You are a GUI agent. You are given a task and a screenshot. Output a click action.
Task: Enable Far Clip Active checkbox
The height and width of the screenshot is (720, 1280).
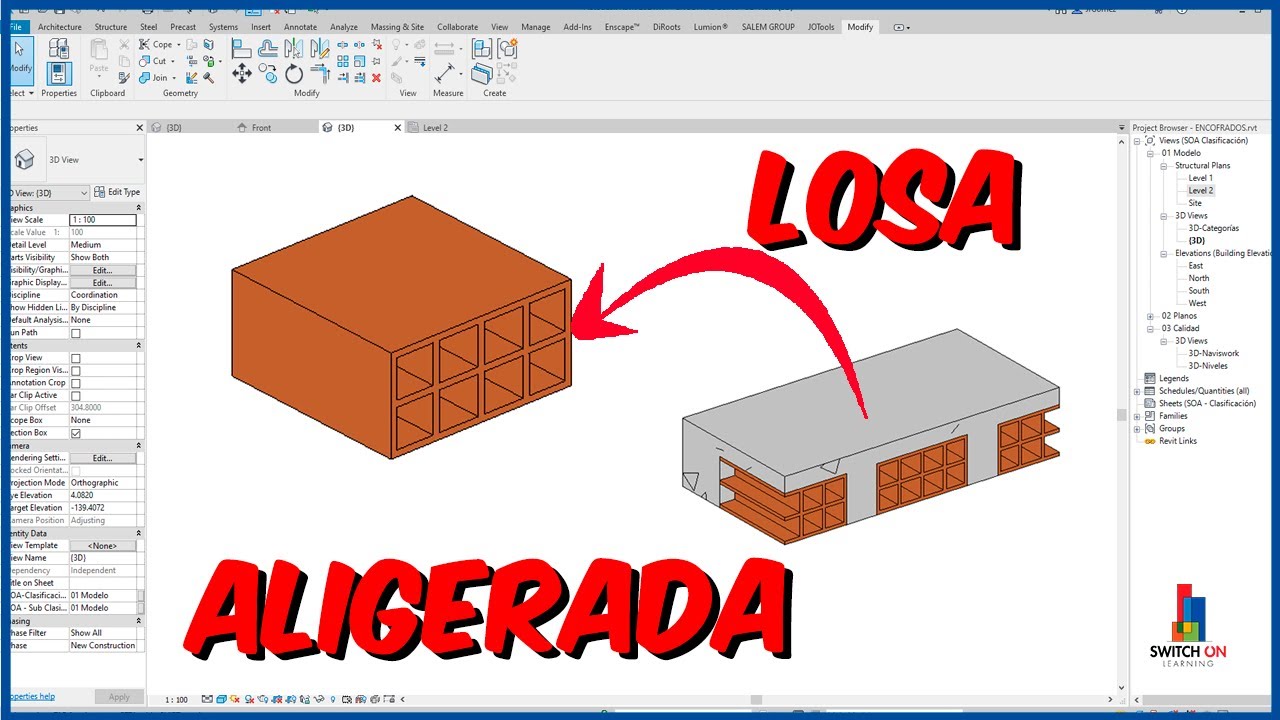[x=76, y=395]
